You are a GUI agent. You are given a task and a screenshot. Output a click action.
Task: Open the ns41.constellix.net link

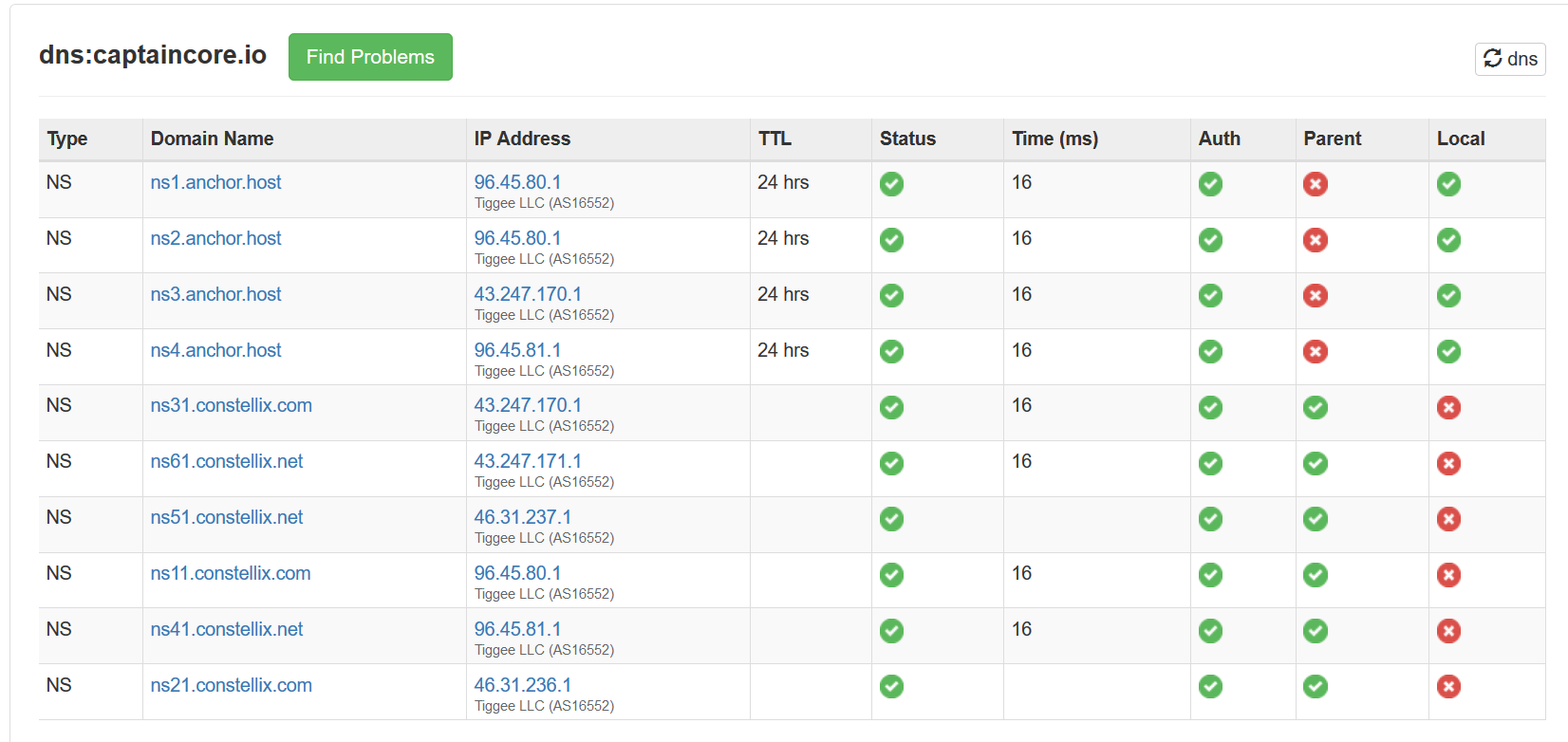(x=227, y=629)
